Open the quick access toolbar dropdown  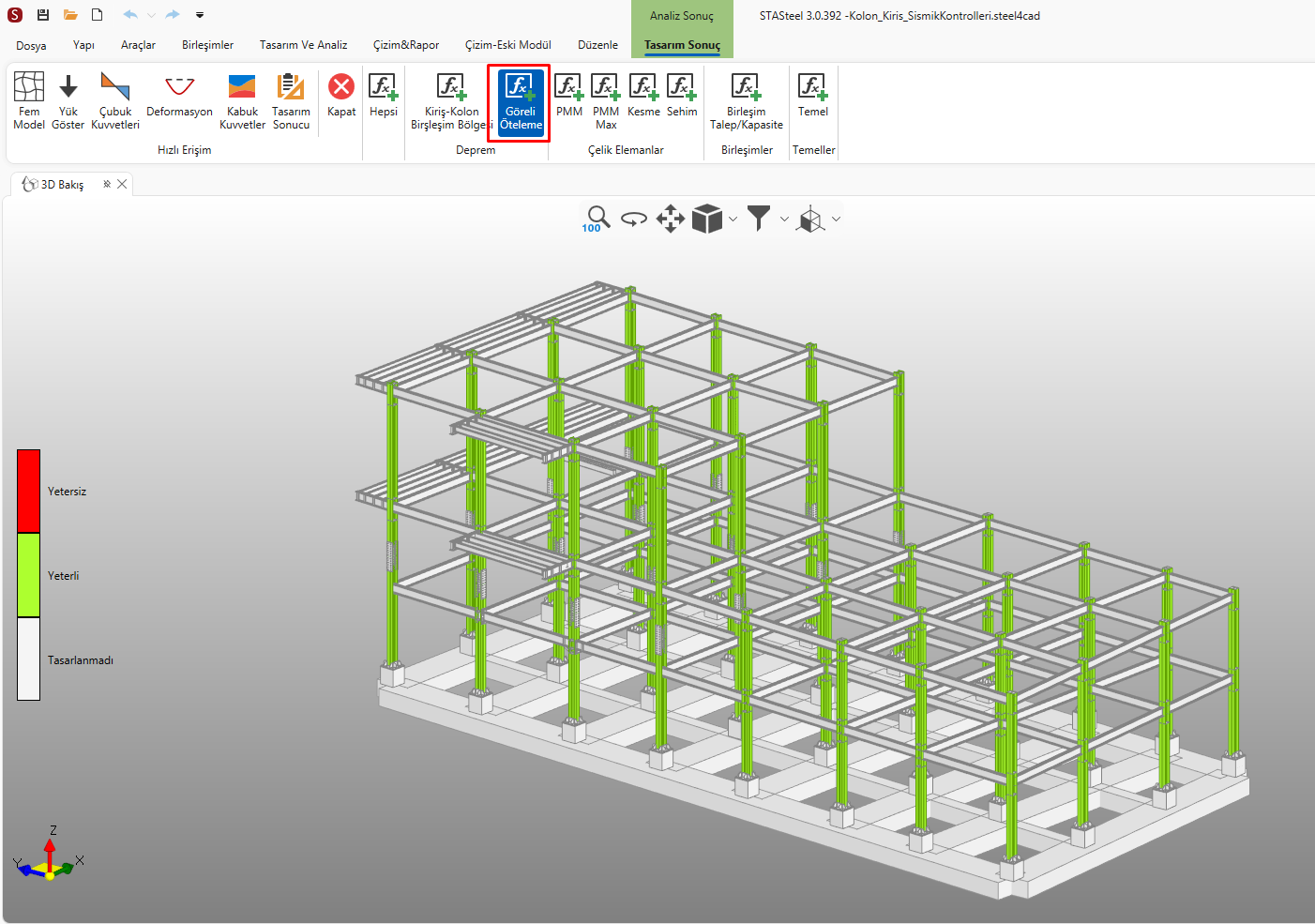coord(200,15)
